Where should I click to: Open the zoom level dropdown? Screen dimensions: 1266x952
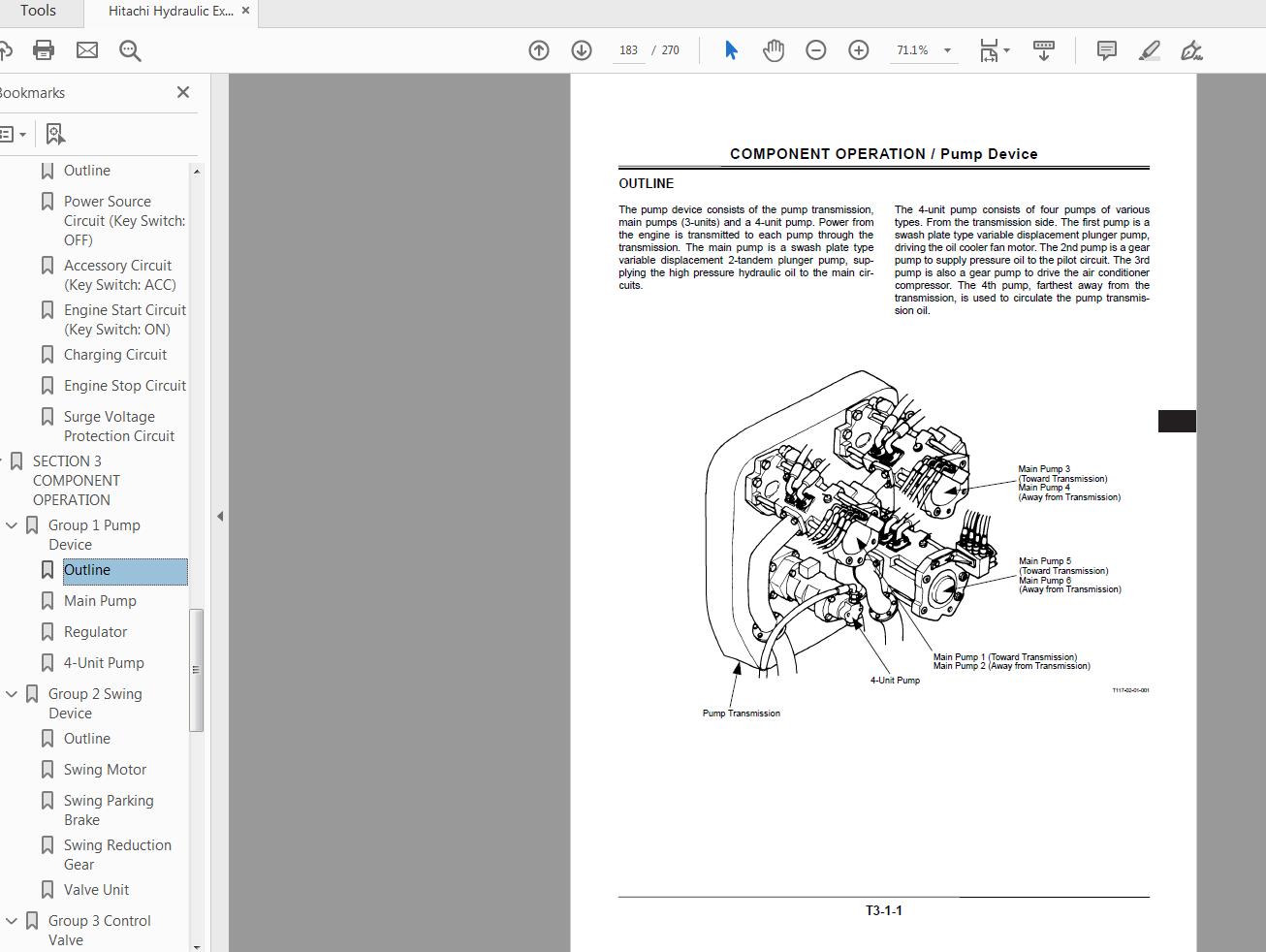tap(947, 50)
